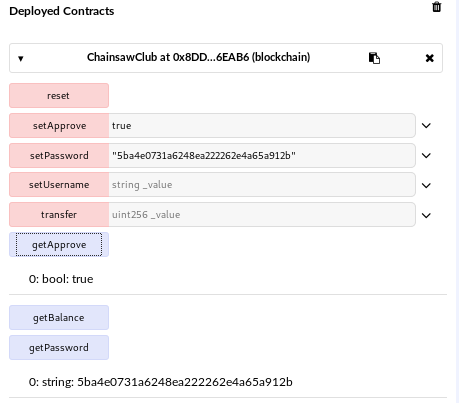Copy ChainsawClub contract address to clipboard
The width and height of the screenshot is (459, 403).
pos(374,58)
